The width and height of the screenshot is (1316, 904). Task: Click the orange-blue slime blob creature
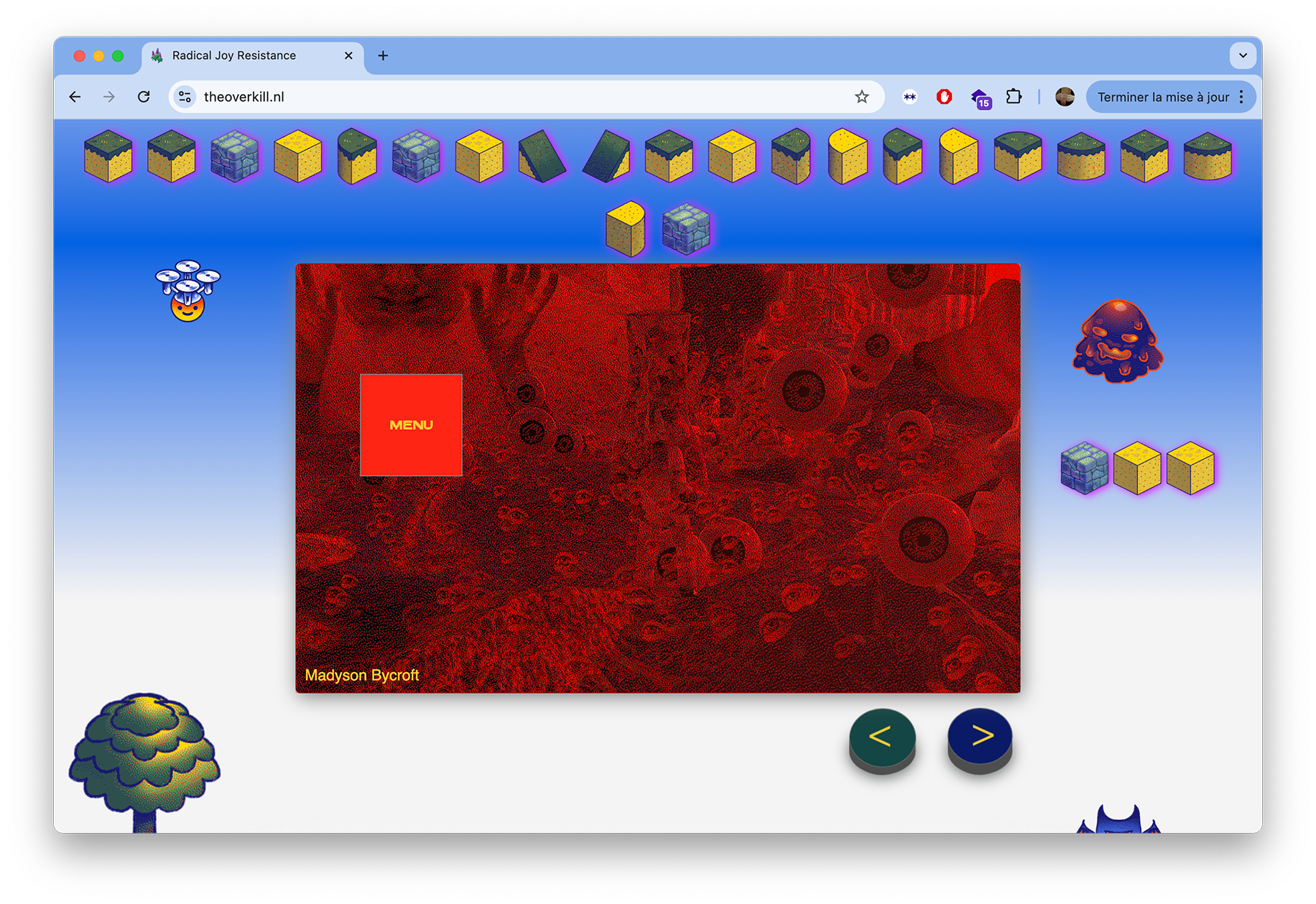(x=1118, y=341)
